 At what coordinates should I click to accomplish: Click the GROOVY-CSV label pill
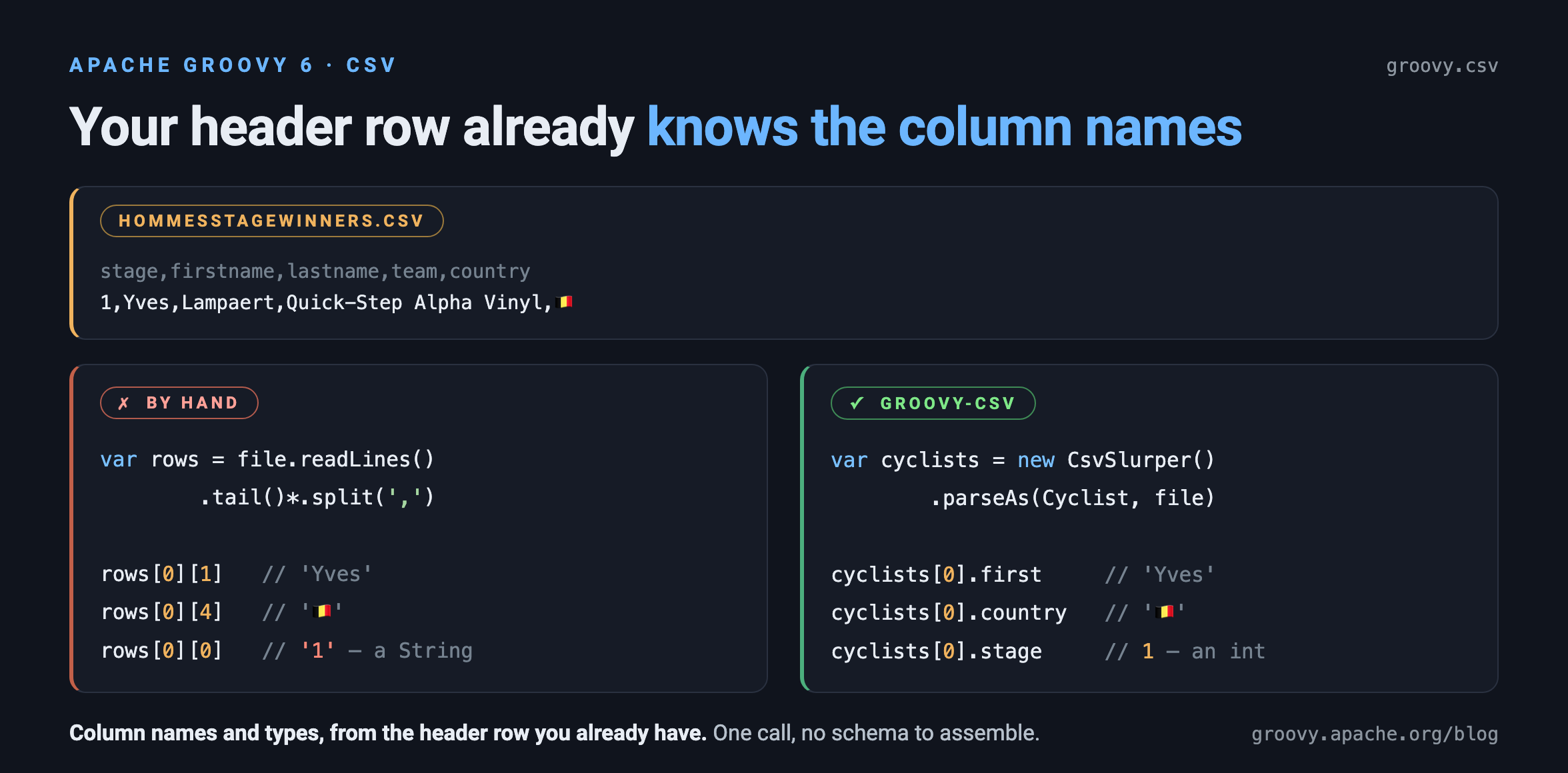pos(933,403)
